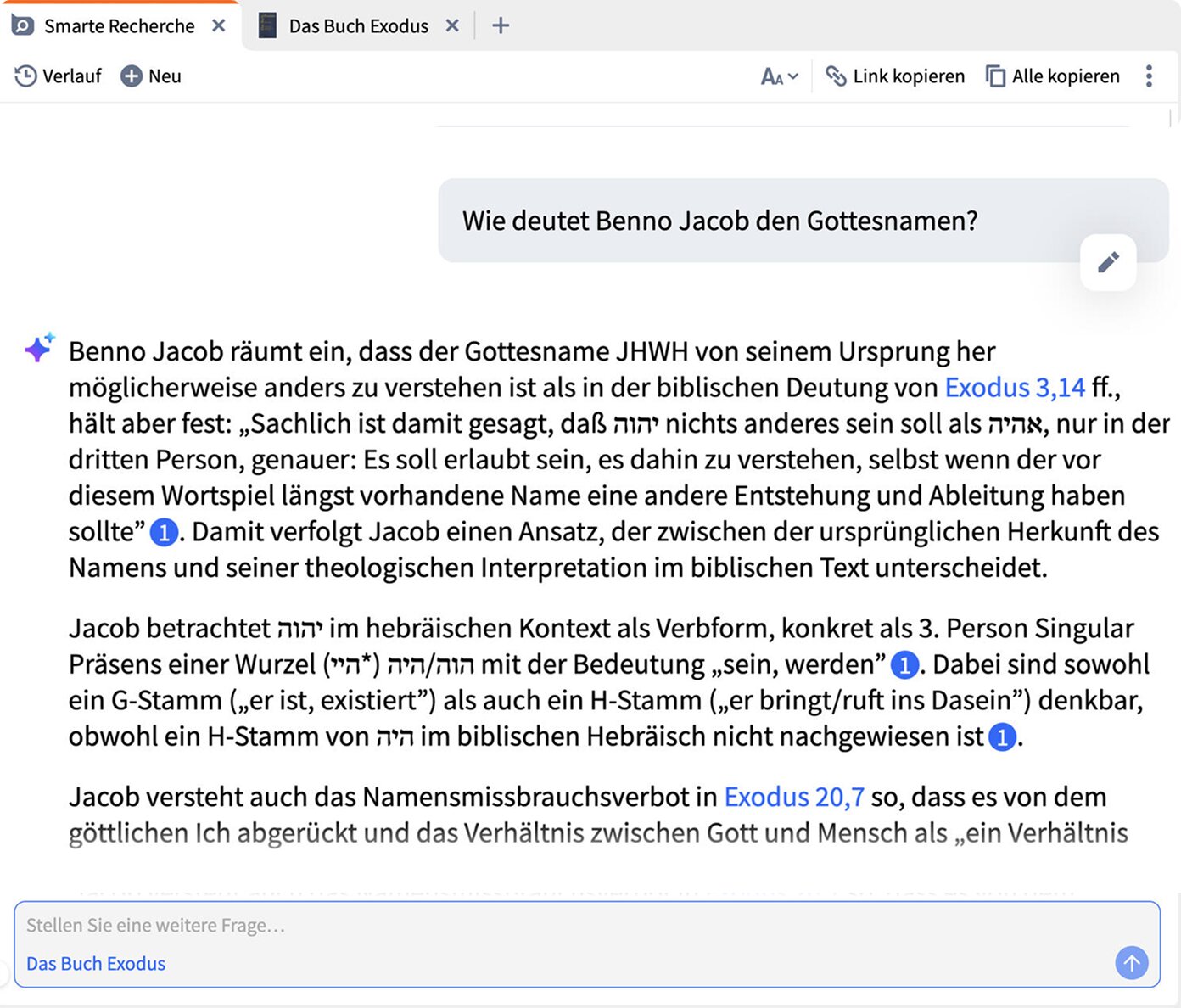Image resolution: width=1181 pixels, height=1008 pixels.
Task: Click the Verlauf clock icon
Action: pos(25,76)
